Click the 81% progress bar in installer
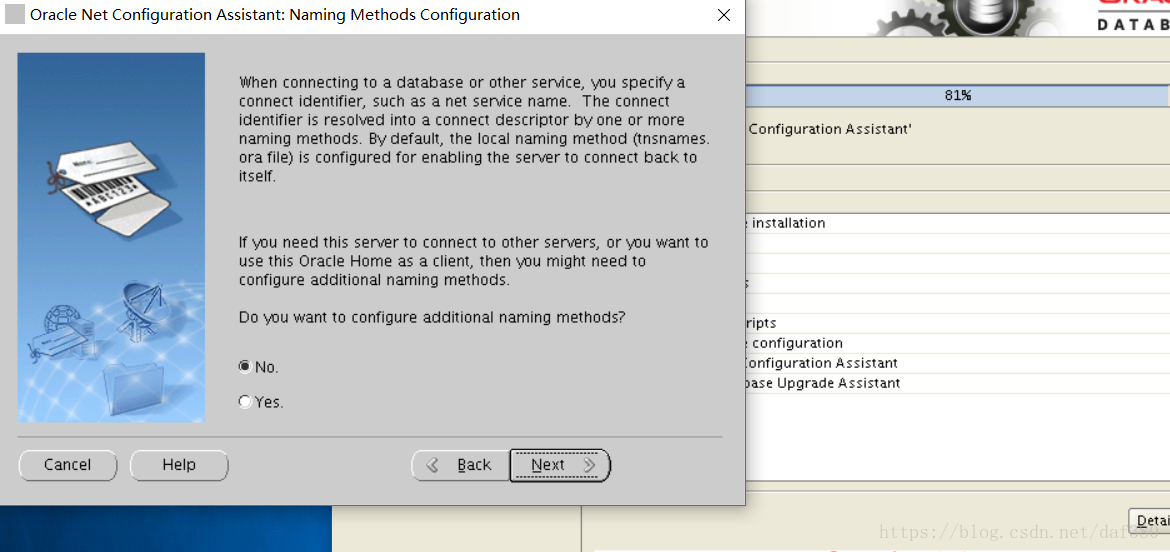Screen dimensions: 1170x552 click(957, 95)
